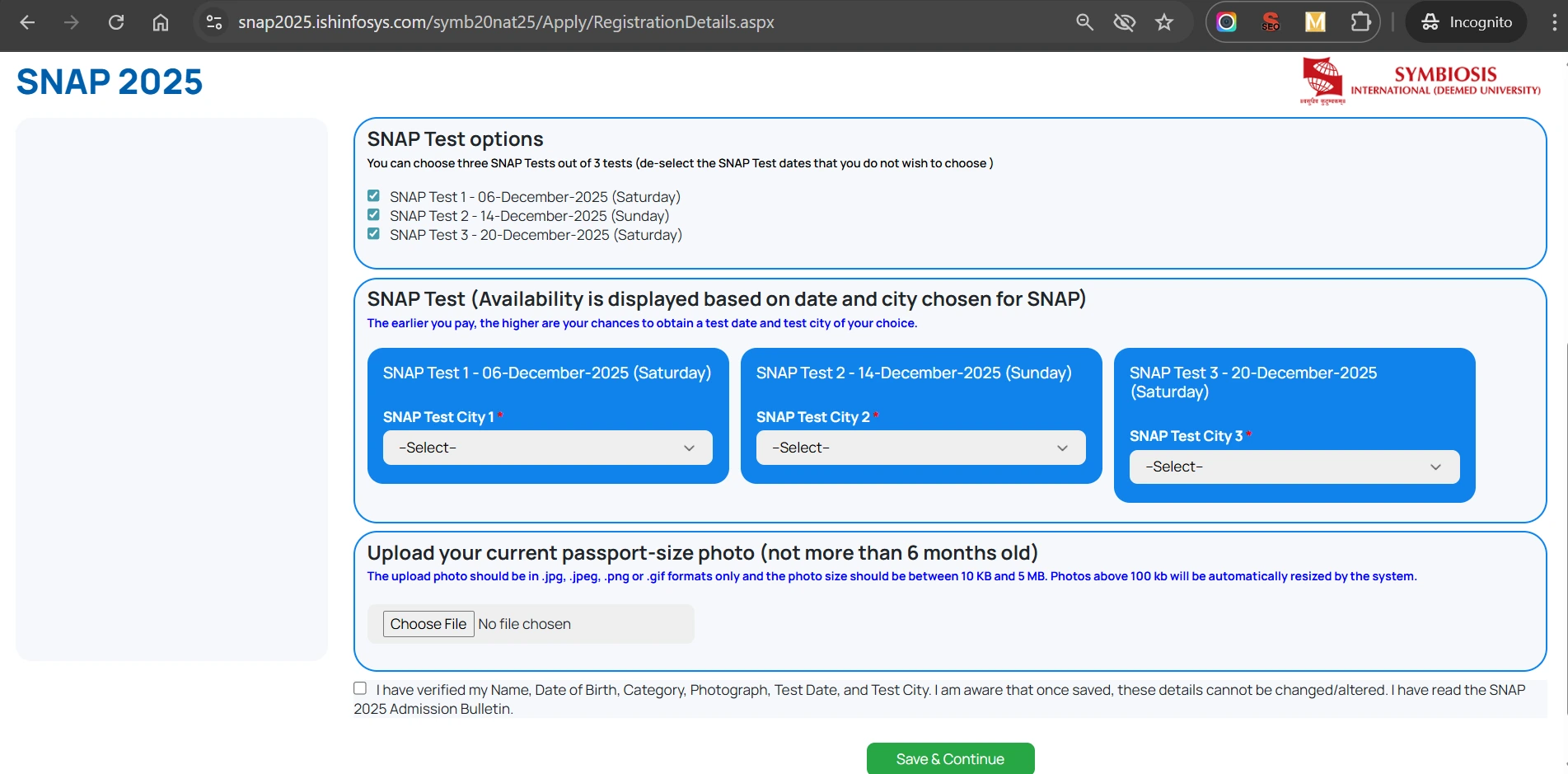Screen dimensions: 1568x774
Task: Reload the registration page
Action: pos(116,22)
